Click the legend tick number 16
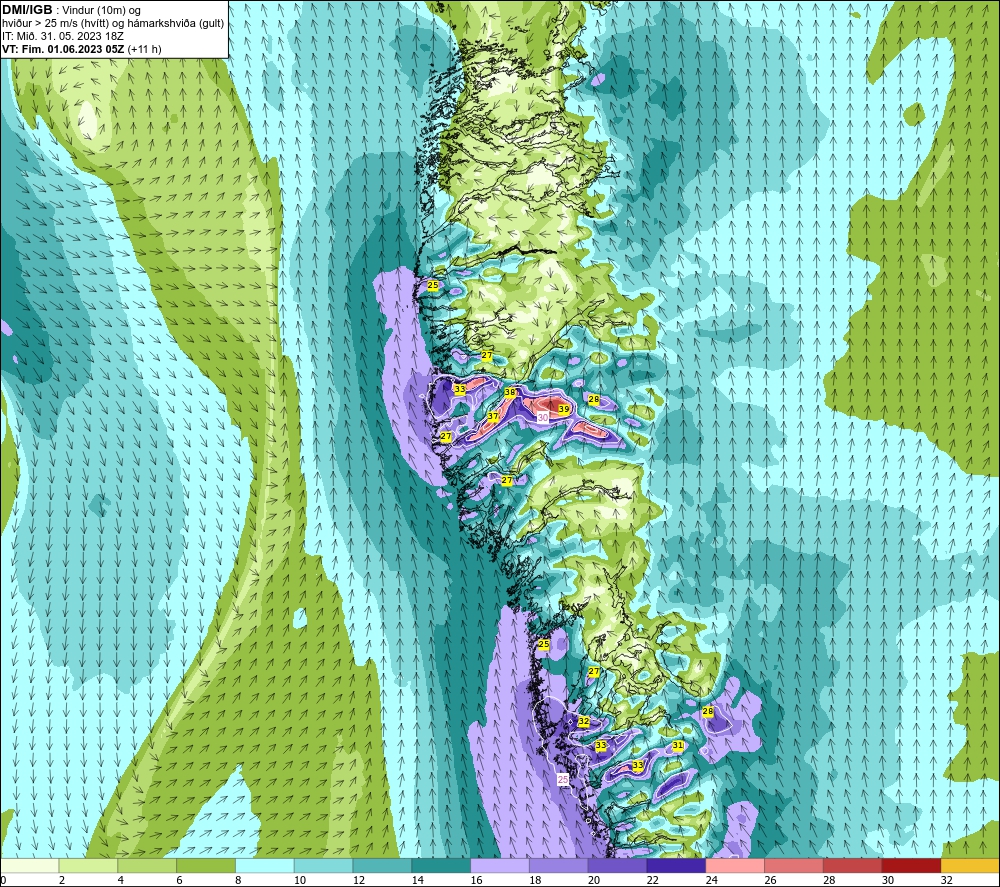This screenshot has height=887, width=1000. (x=476, y=881)
